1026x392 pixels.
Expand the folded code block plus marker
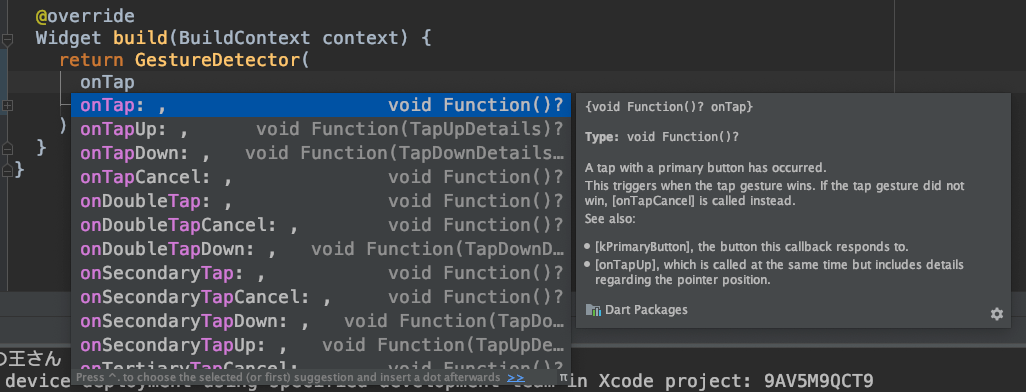7,105
